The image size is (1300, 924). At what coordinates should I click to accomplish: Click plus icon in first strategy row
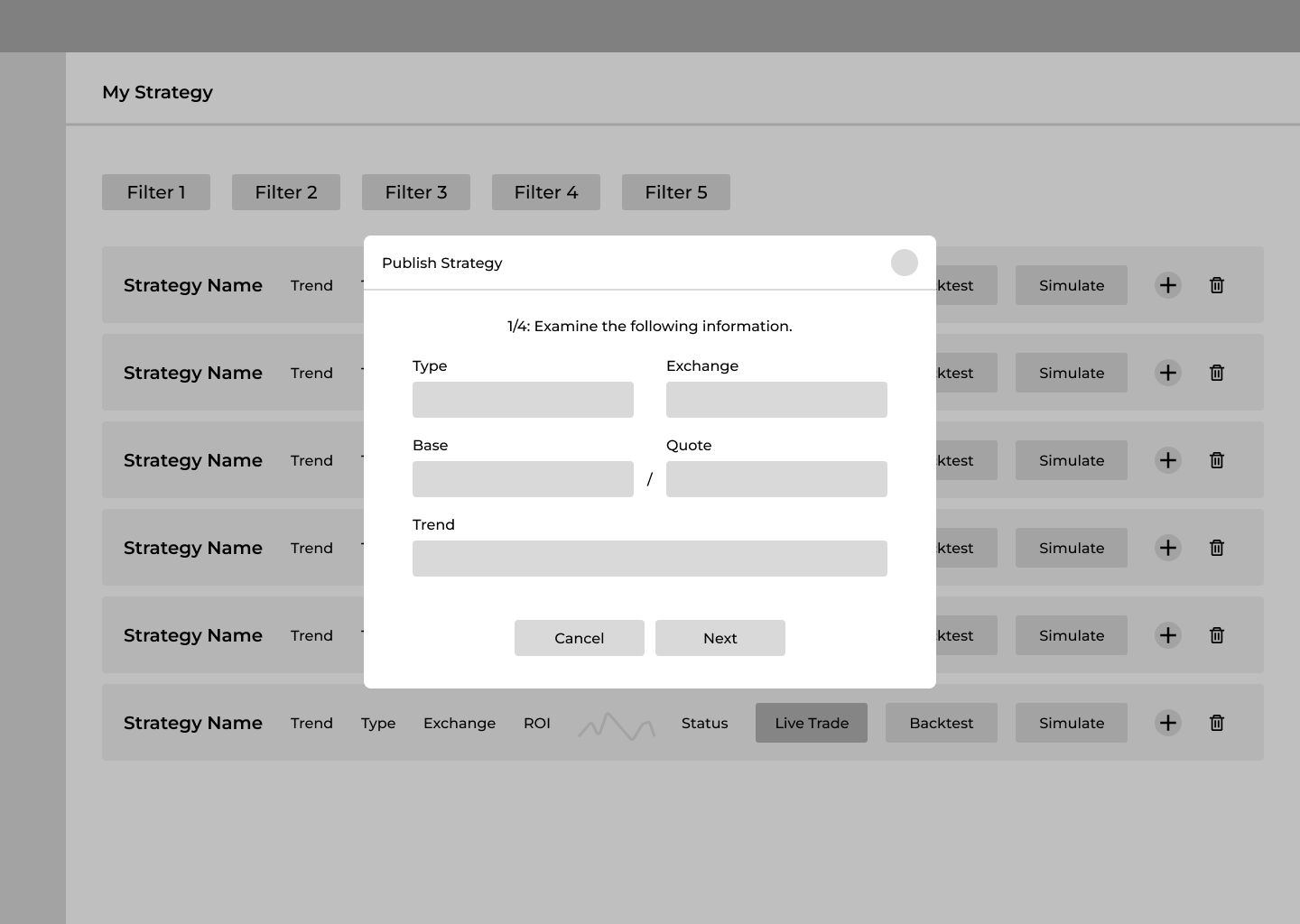point(1167,285)
